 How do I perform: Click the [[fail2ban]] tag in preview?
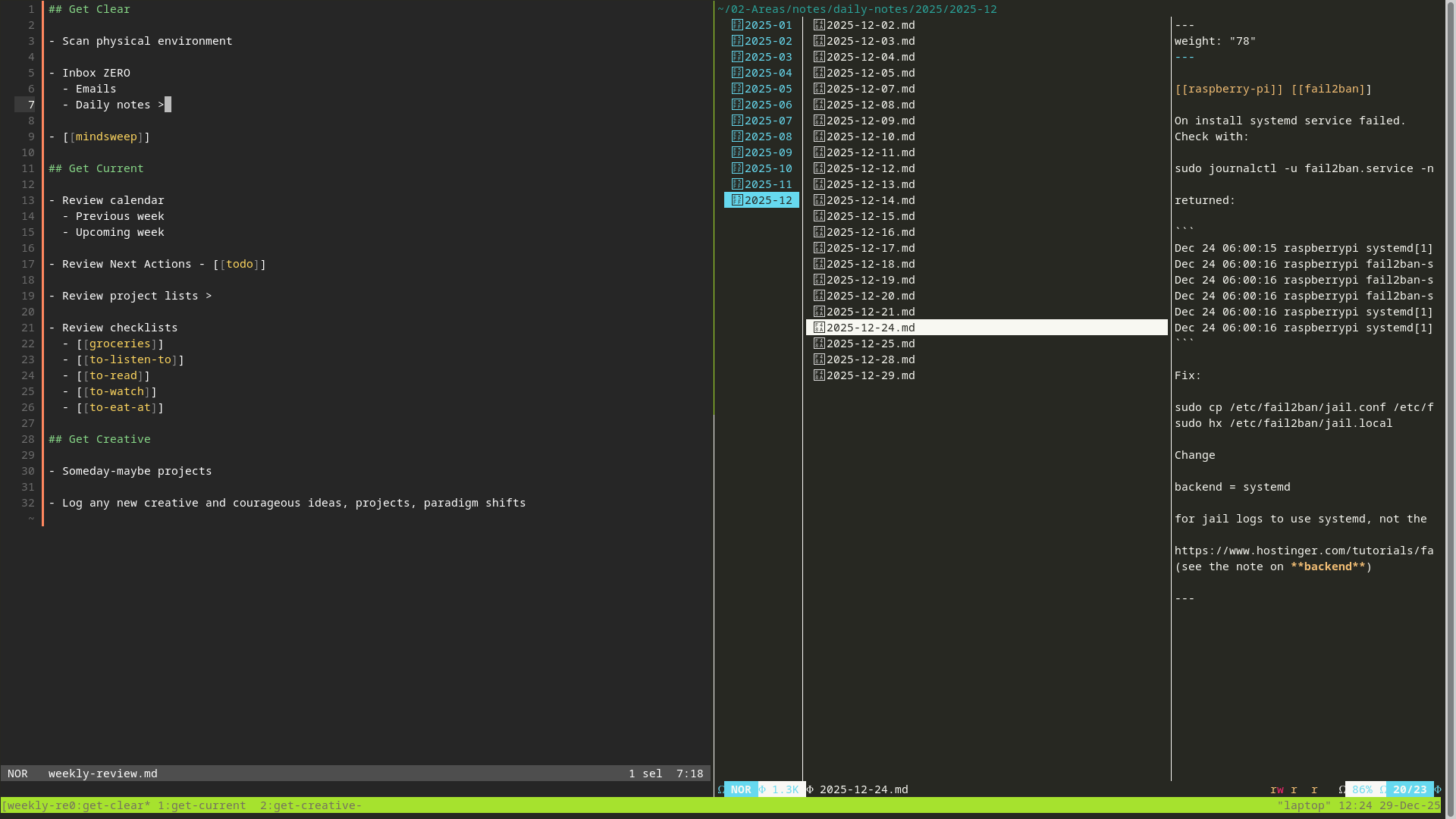pyautogui.click(x=1331, y=89)
